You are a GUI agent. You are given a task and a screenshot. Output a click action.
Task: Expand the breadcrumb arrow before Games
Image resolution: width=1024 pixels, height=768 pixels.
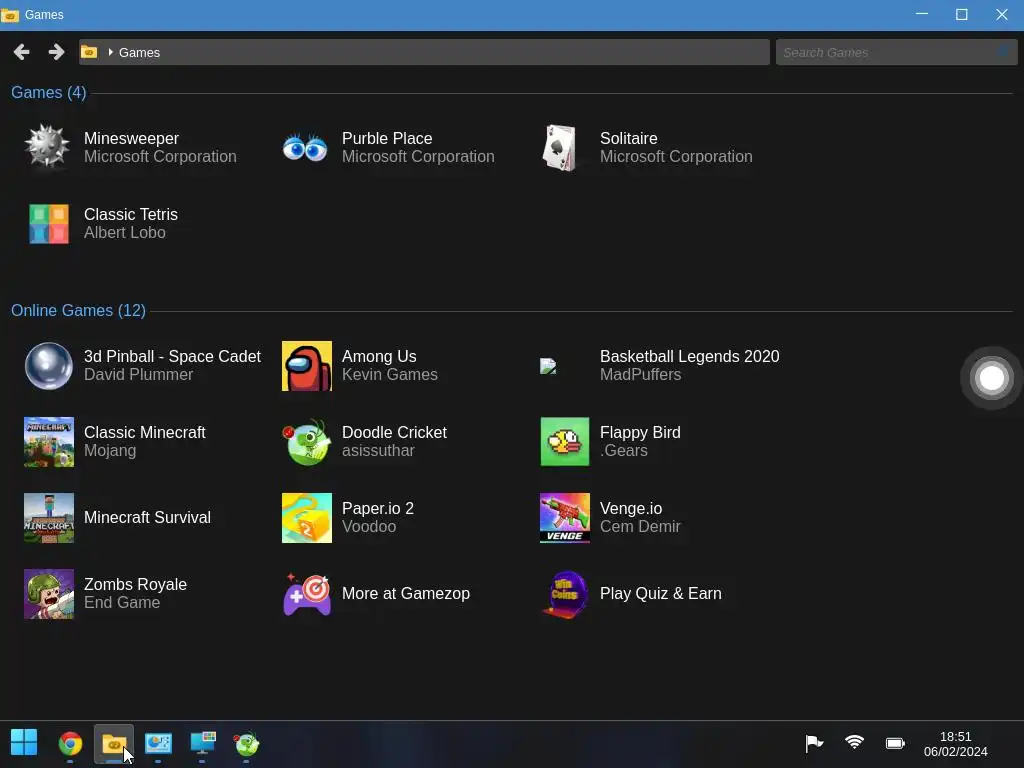110,52
